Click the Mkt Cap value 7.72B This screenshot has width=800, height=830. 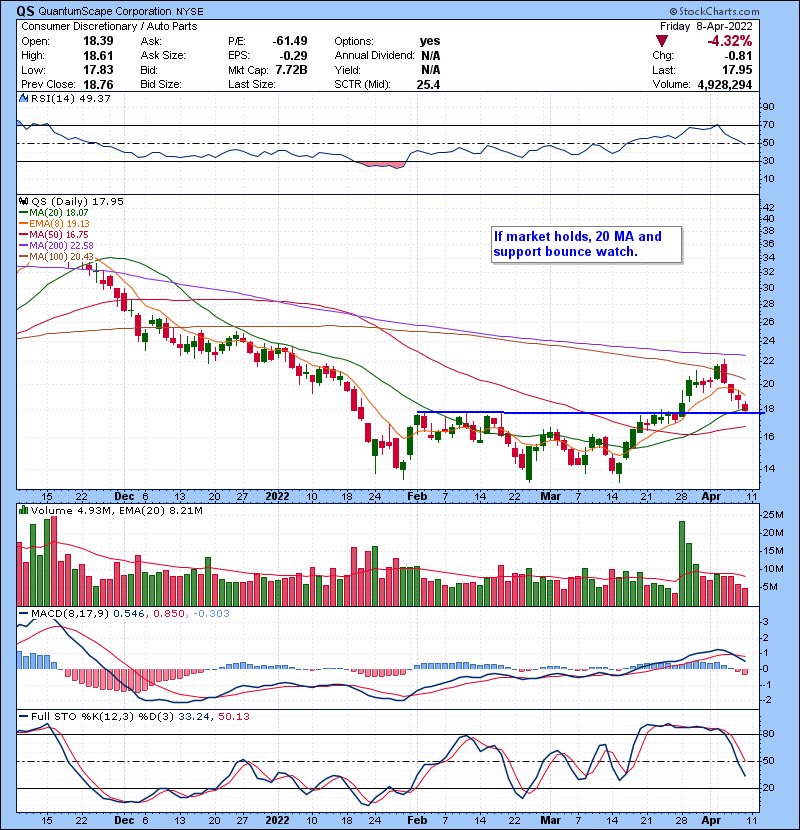[291, 70]
